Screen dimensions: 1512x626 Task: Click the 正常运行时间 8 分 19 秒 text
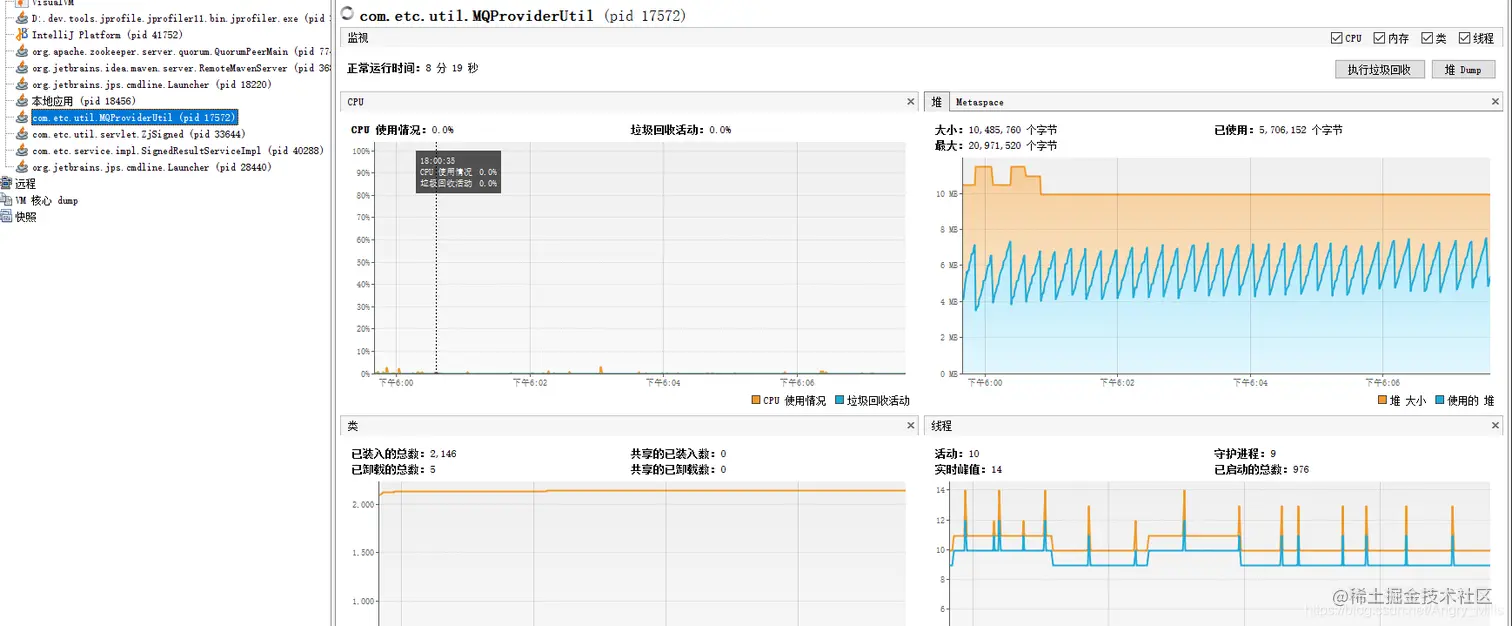point(412,68)
